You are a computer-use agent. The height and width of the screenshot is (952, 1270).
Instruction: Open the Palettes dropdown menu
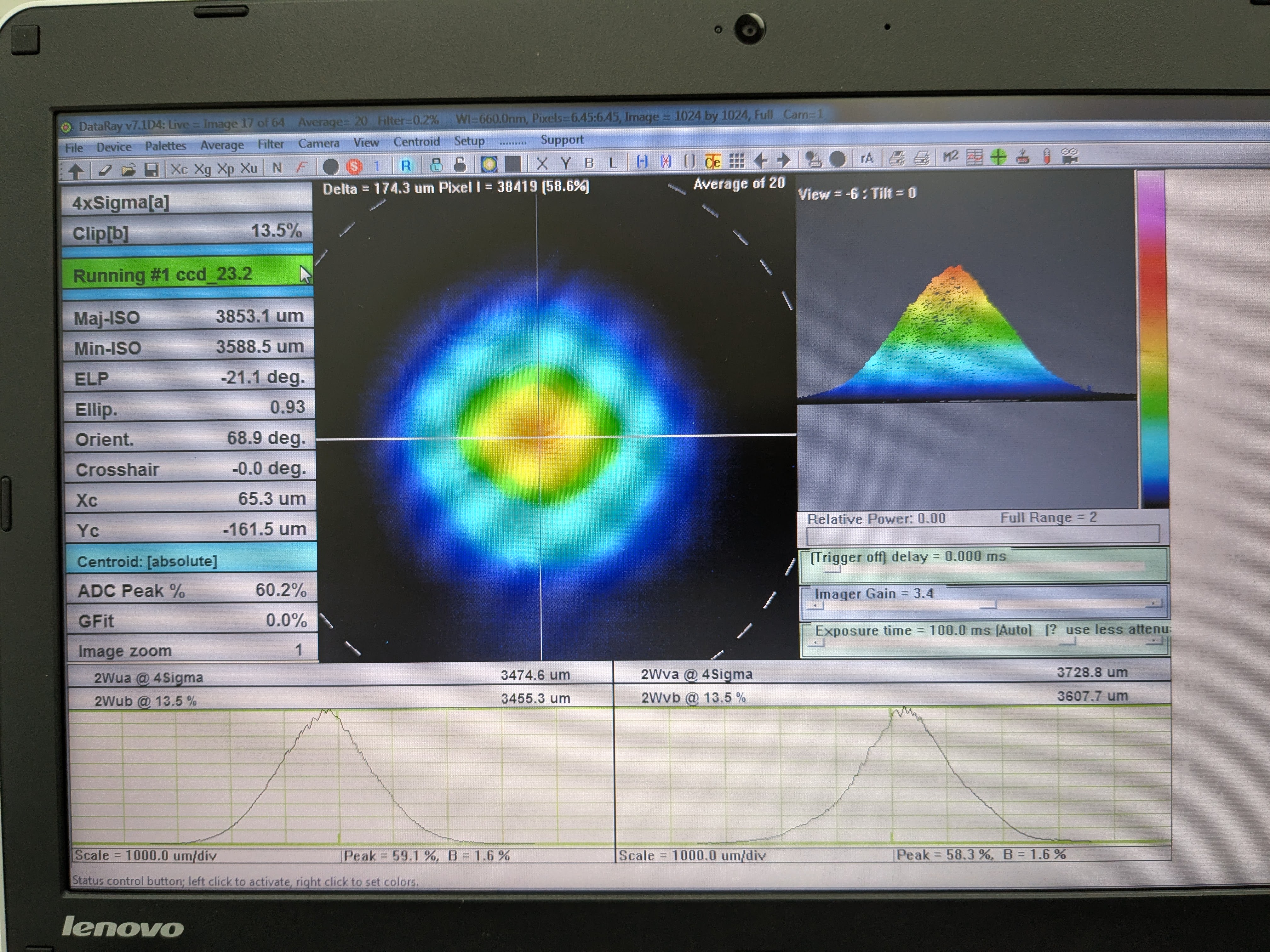[165, 146]
